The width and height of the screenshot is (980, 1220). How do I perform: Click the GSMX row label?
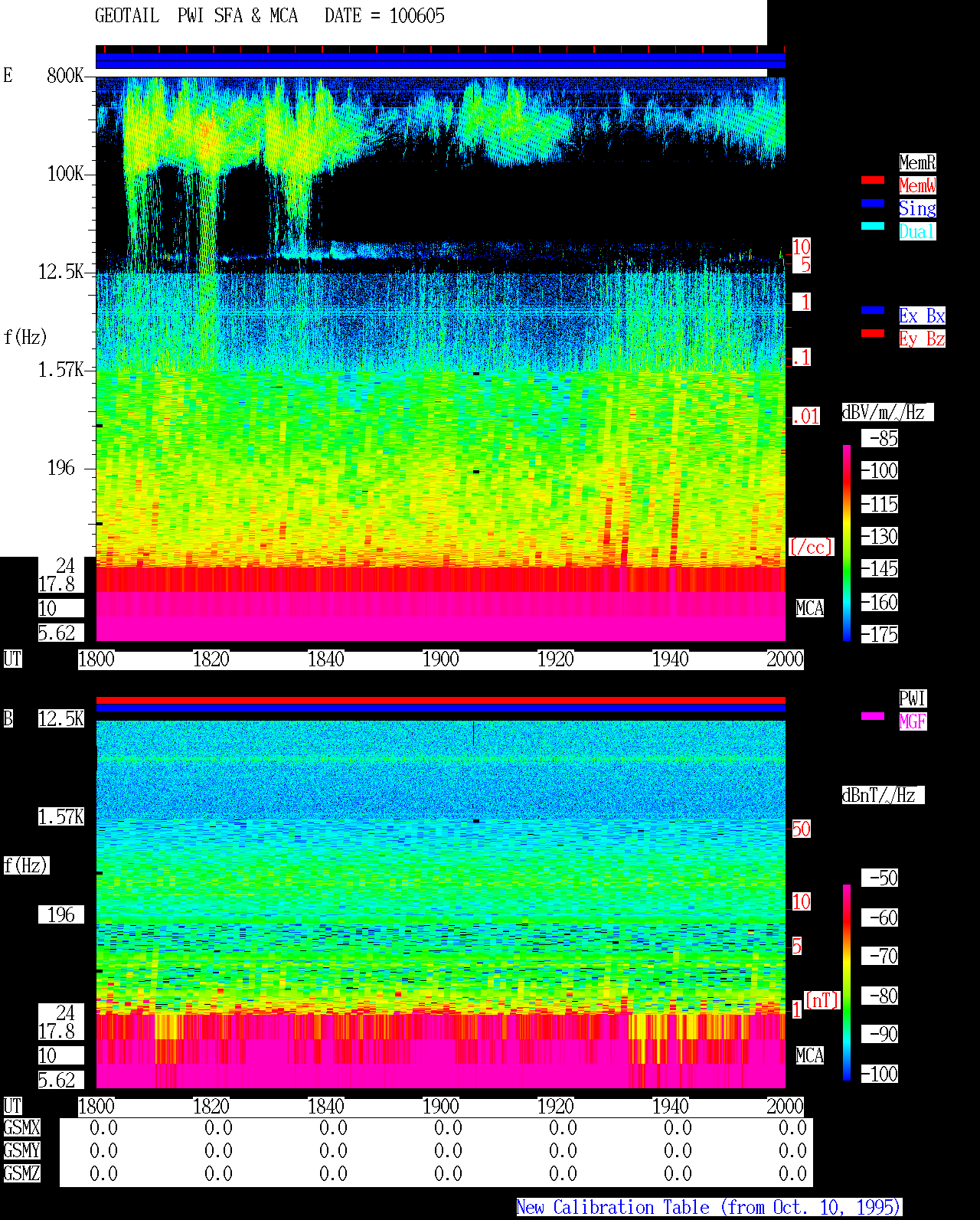[x=21, y=1127]
